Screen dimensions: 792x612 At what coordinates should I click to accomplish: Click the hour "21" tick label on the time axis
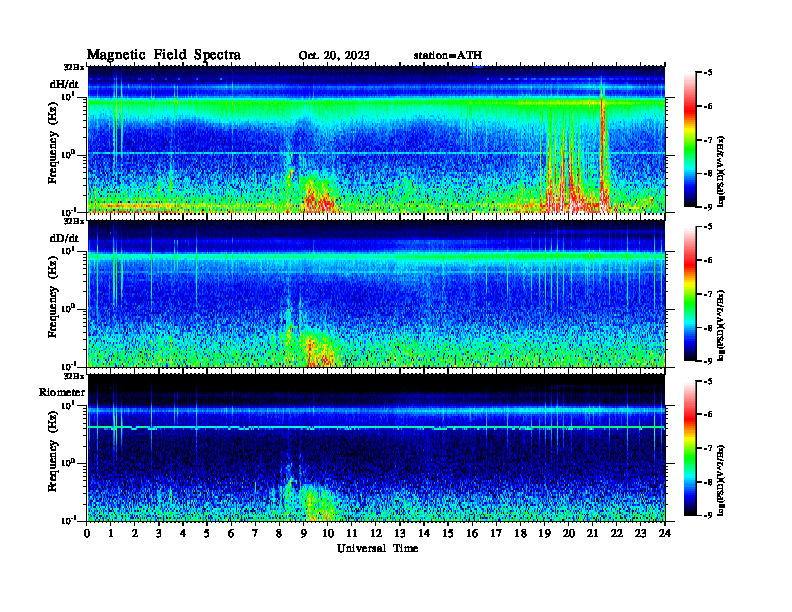tap(592, 533)
